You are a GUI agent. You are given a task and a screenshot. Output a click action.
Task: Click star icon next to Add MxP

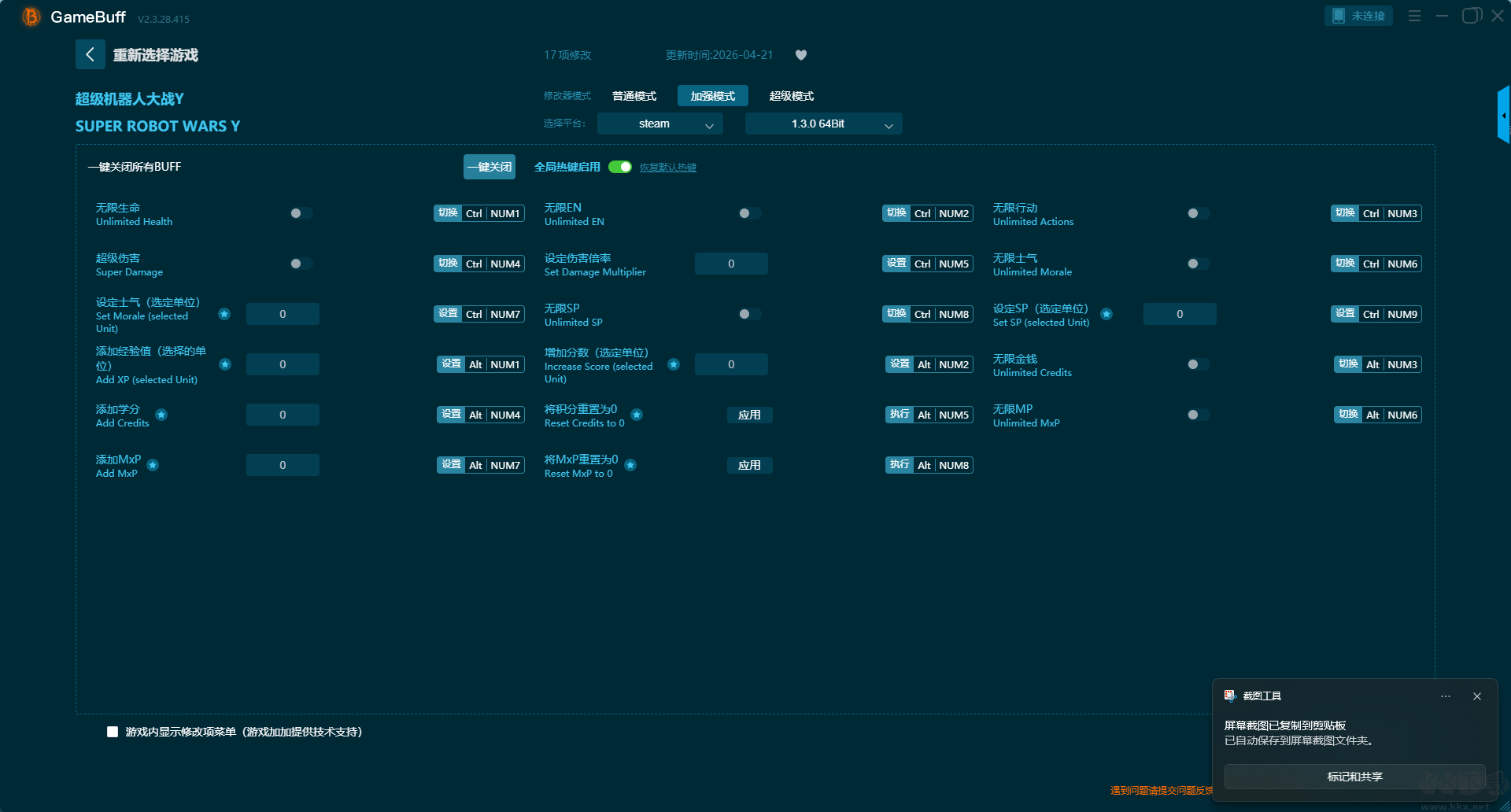153,465
